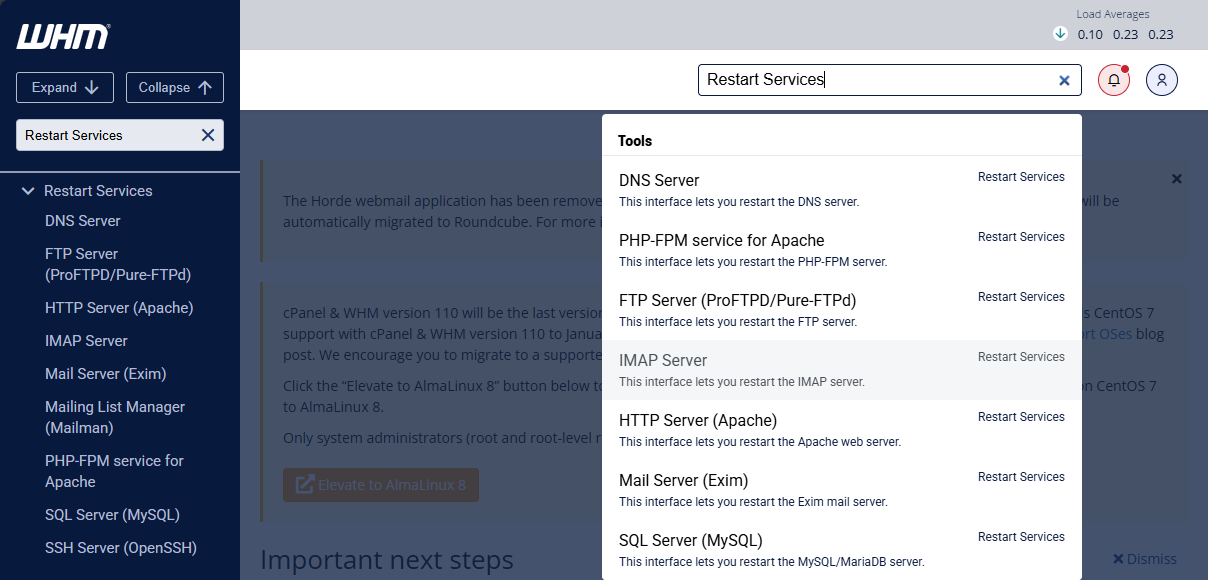Viewport: 1208px width, 580px height.
Task: Click the Load Averages arrow icon
Action: pos(1059,33)
